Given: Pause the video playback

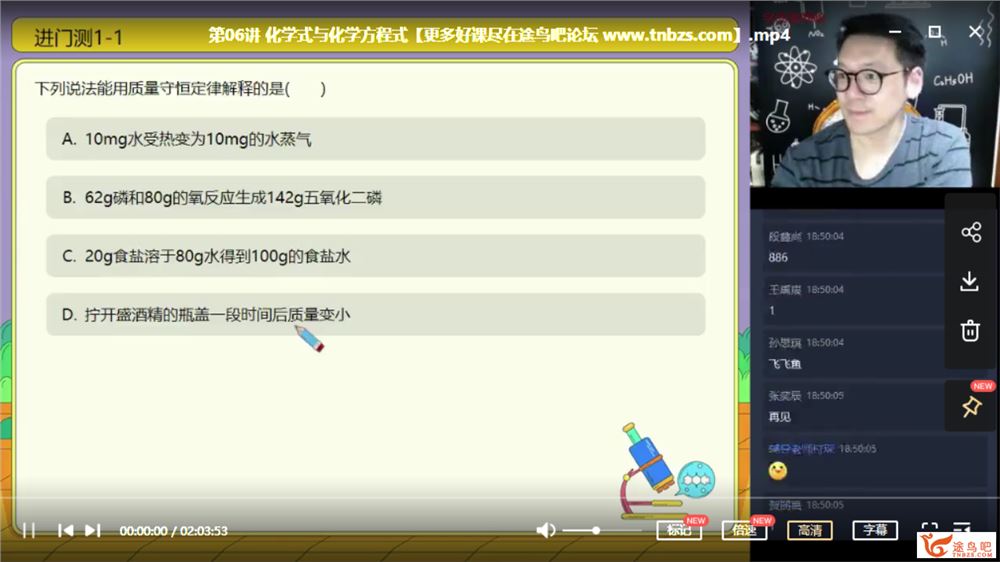Looking at the screenshot, I should pos(29,530).
